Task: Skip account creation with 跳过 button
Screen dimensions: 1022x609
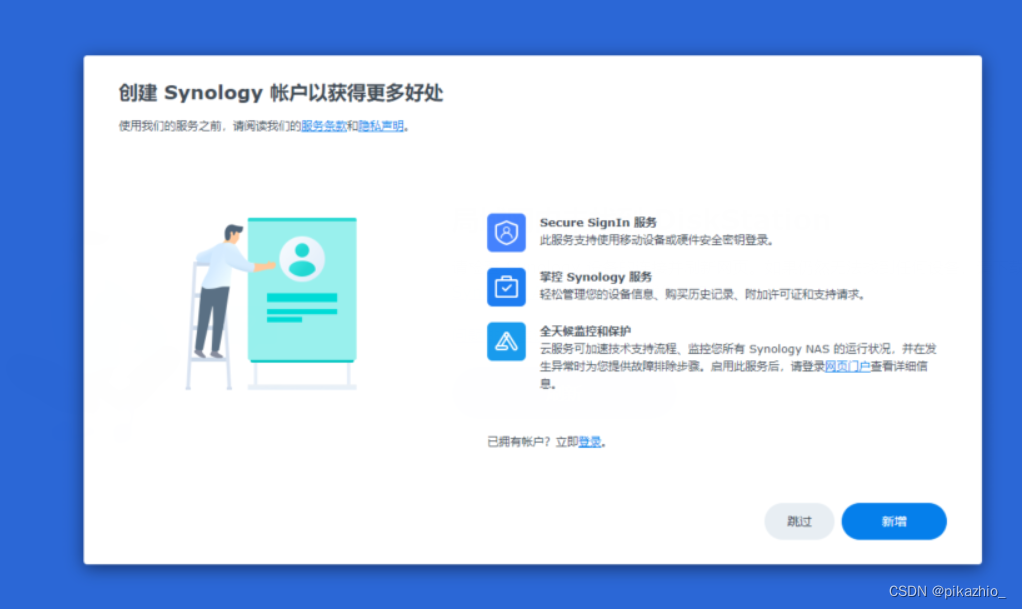Action: [799, 521]
